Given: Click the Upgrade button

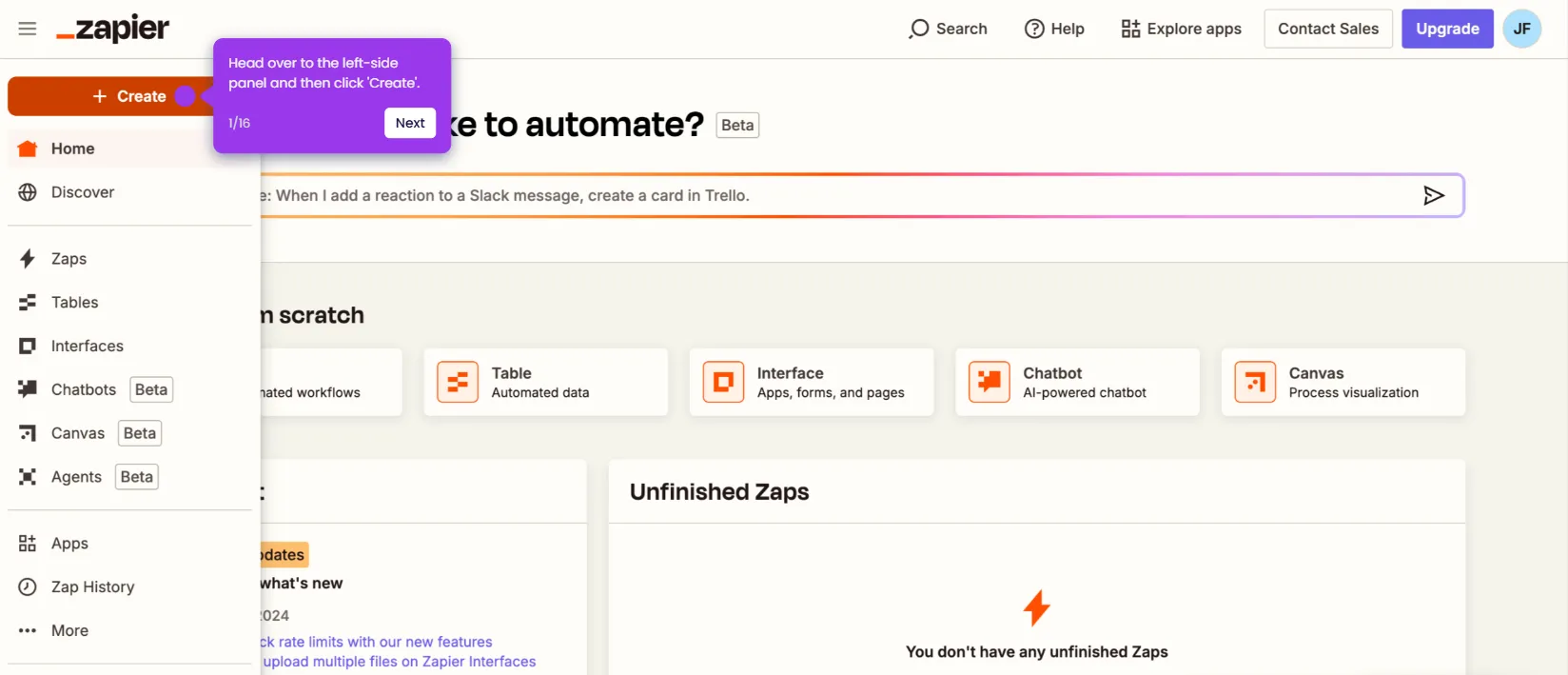Looking at the screenshot, I should [x=1447, y=29].
